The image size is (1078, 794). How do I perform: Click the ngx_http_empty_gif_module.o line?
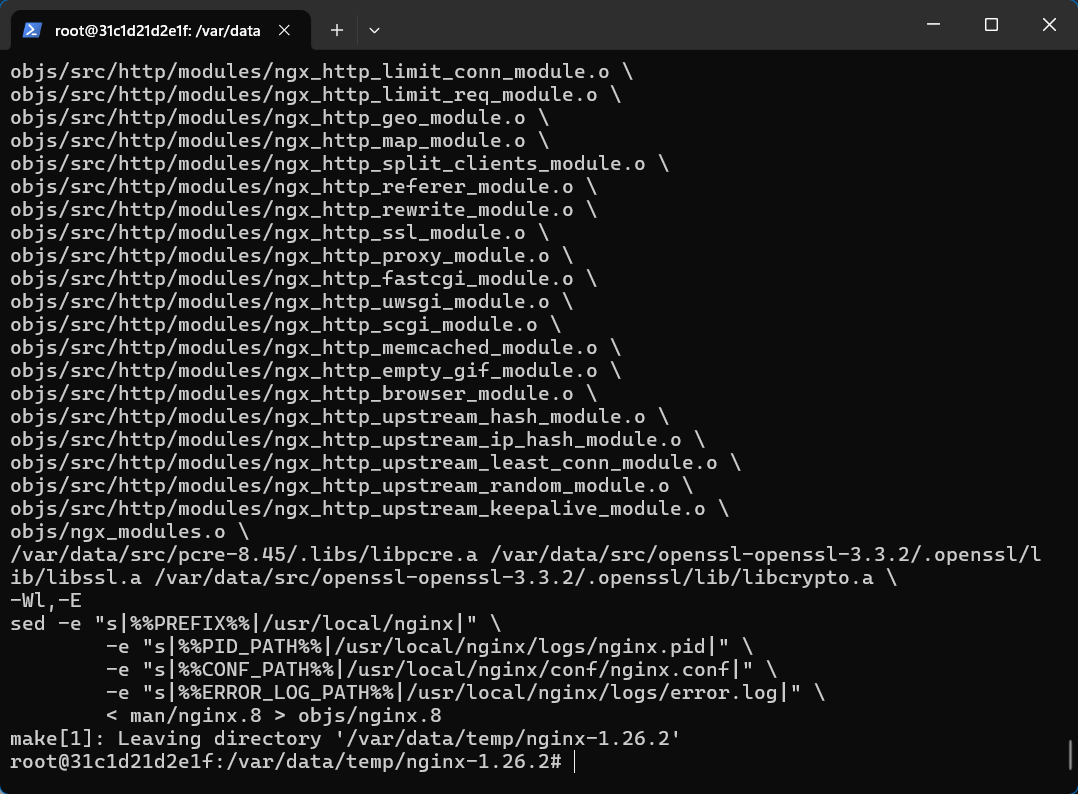point(316,371)
